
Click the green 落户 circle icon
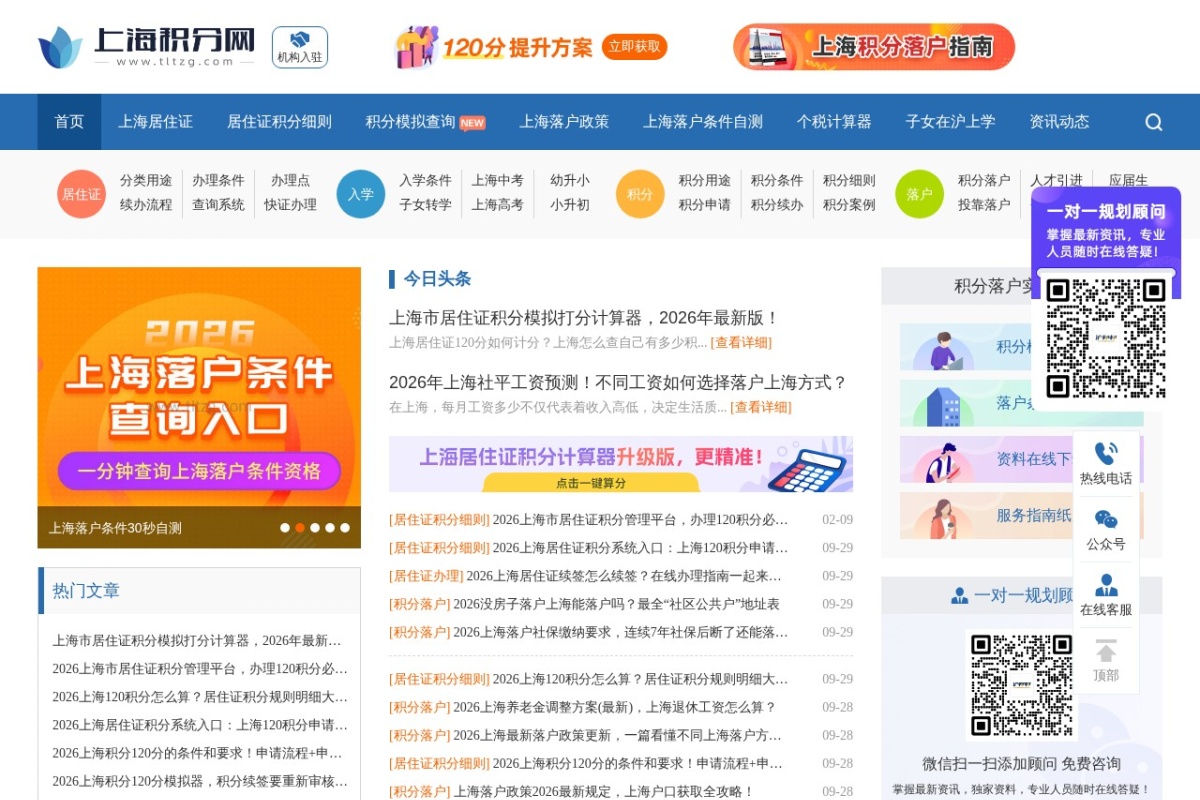919,194
